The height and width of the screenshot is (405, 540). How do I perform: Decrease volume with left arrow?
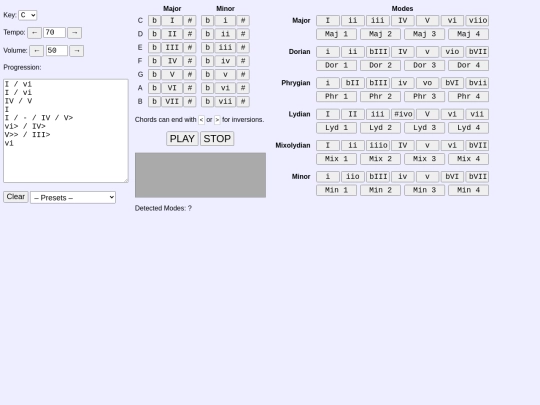(37, 51)
